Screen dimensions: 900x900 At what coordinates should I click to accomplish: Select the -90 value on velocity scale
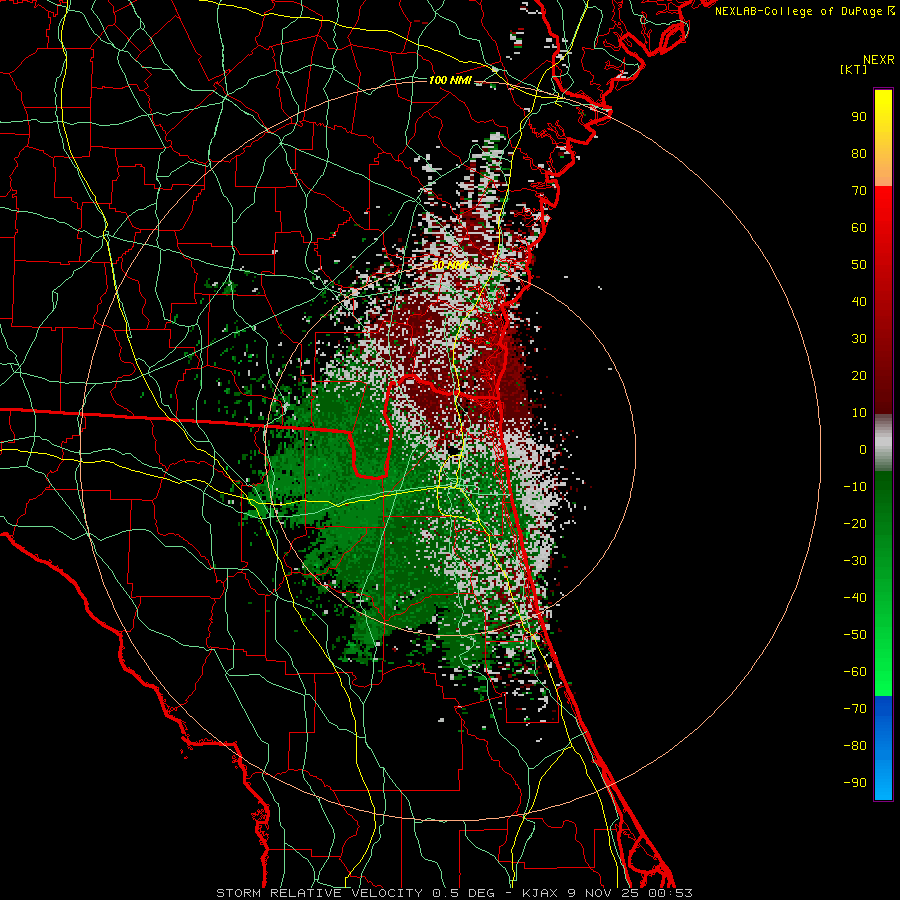855,783
